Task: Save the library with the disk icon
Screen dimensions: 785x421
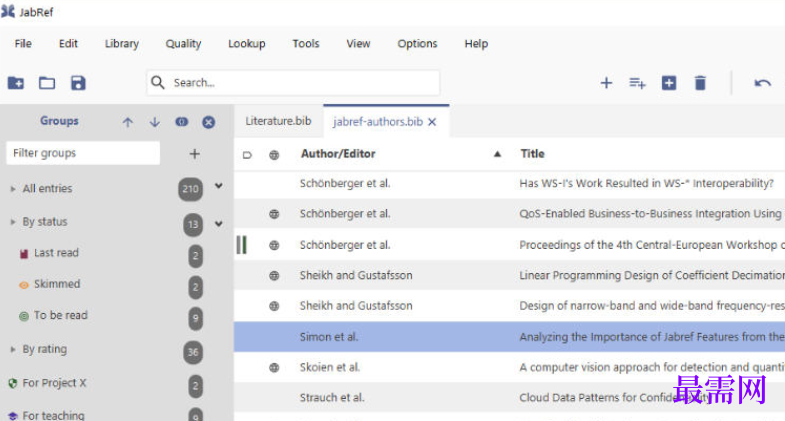Action: (78, 83)
